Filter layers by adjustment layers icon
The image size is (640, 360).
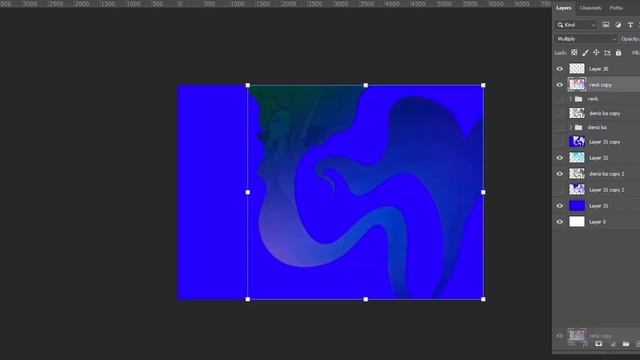[618, 25]
